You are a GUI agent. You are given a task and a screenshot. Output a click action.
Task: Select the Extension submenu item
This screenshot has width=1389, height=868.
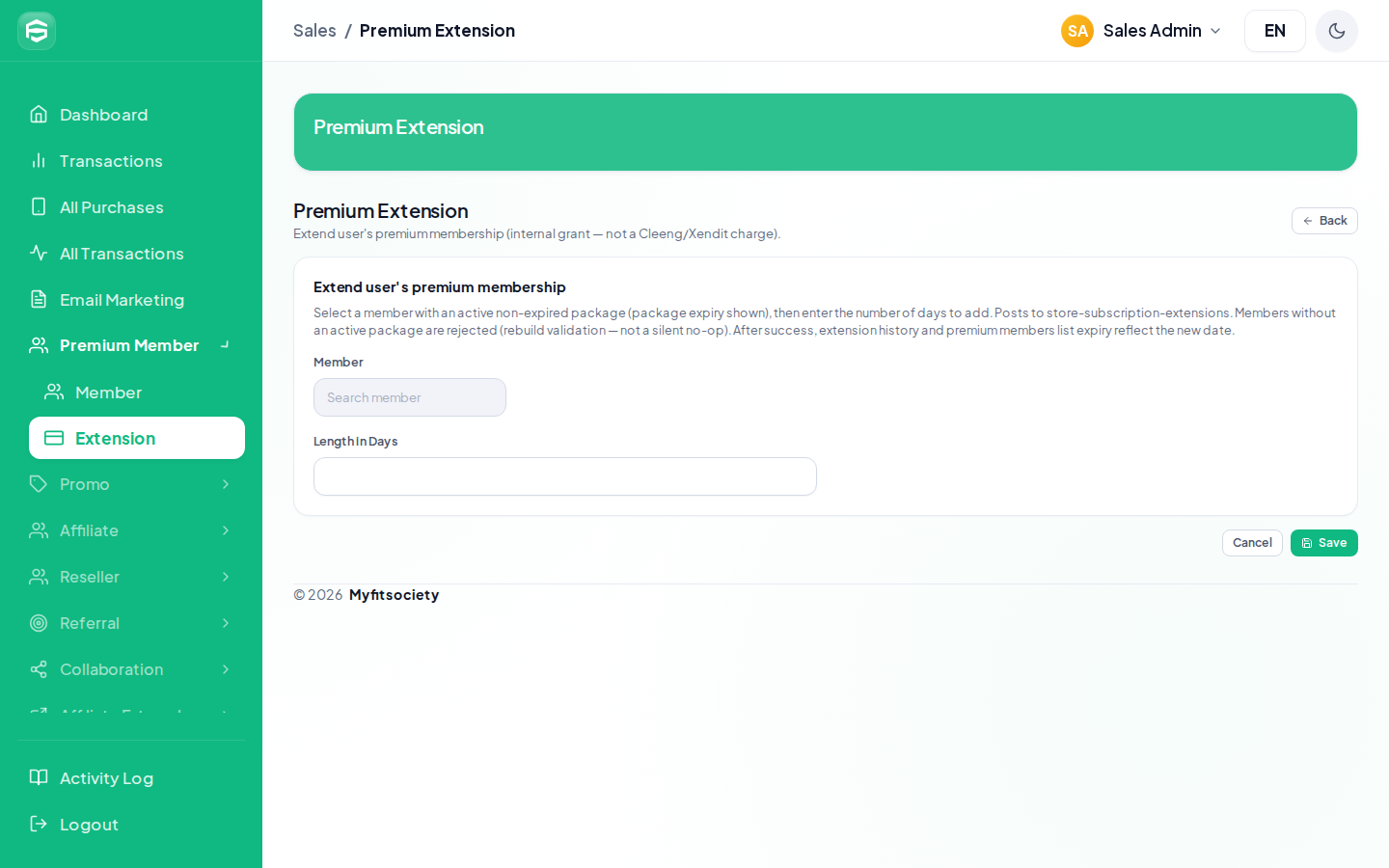(x=137, y=438)
